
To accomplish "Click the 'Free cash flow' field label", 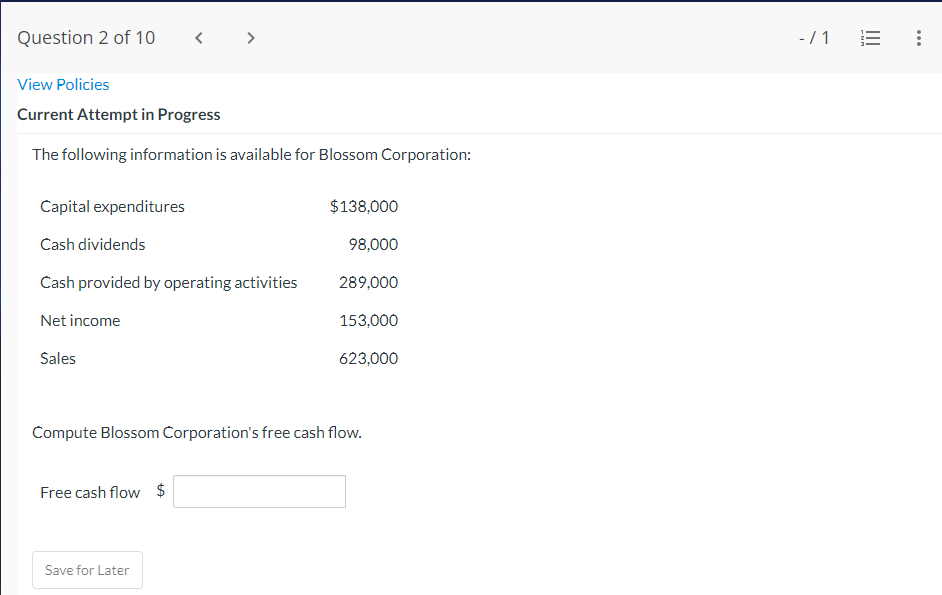I will [90, 492].
